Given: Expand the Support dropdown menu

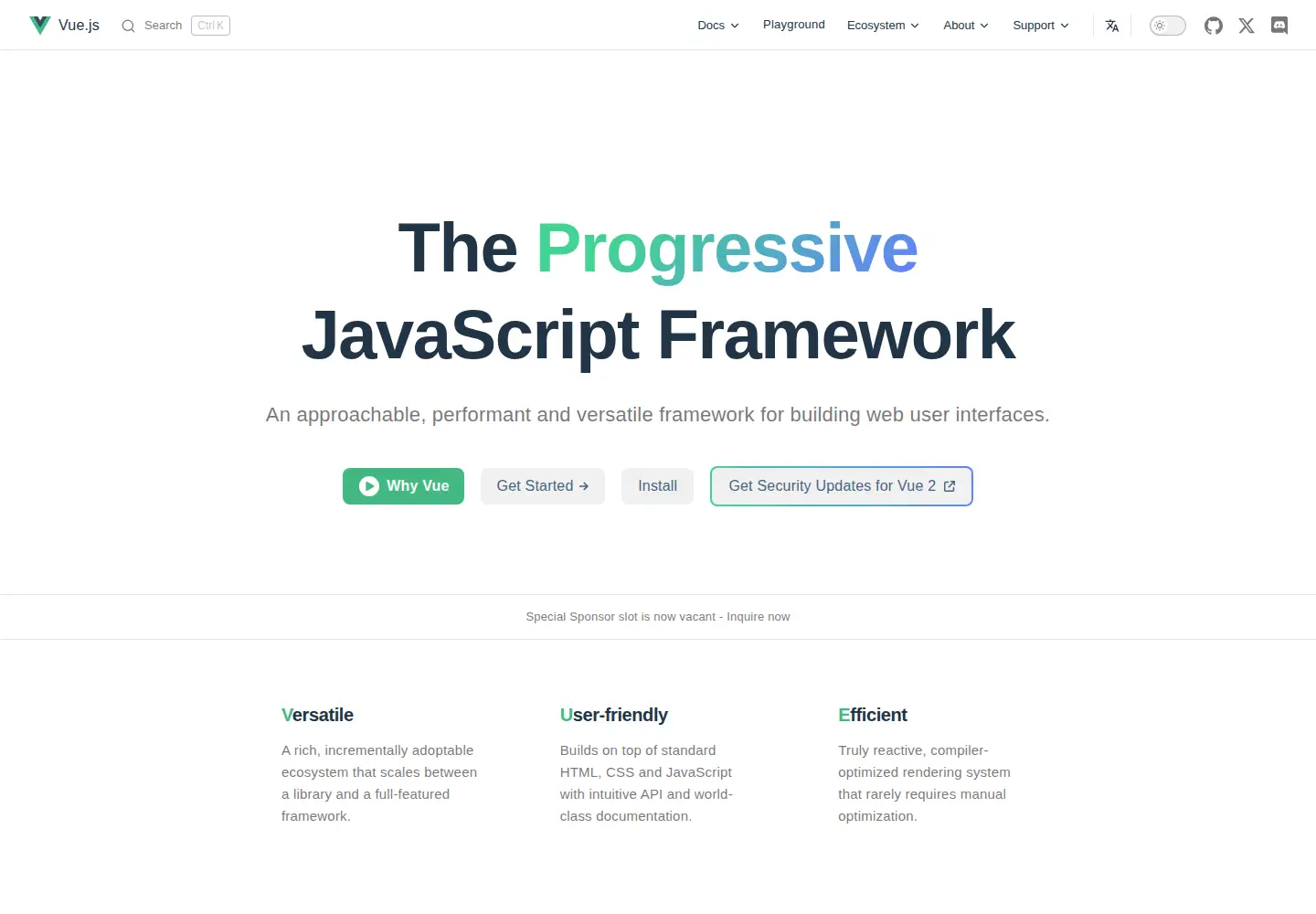Looking at the screenshot, I should [x=1041, y=26].
